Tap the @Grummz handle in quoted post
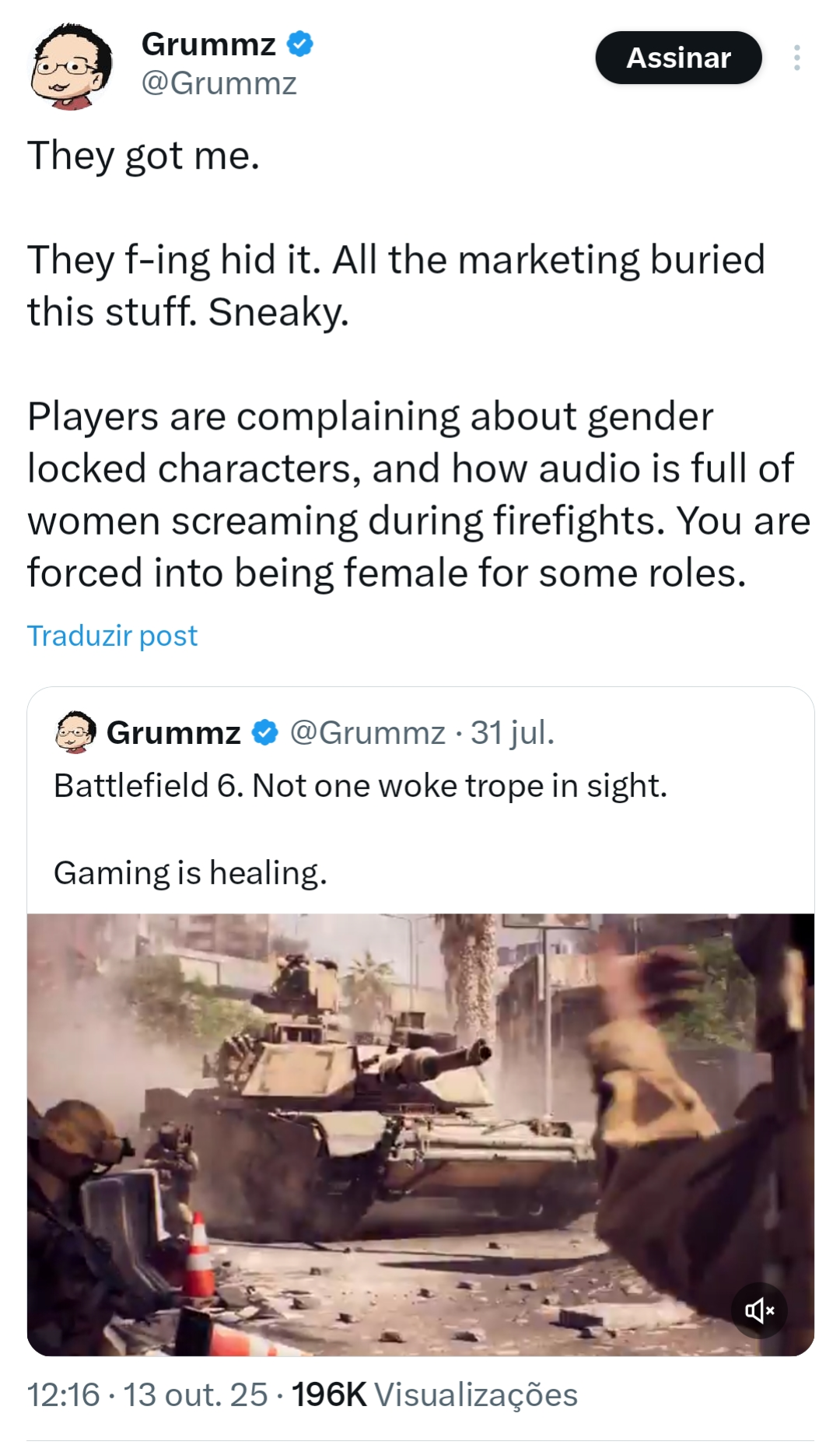Image resolution: width=840 pixels, height=1445 pixels. pos(367,732)
